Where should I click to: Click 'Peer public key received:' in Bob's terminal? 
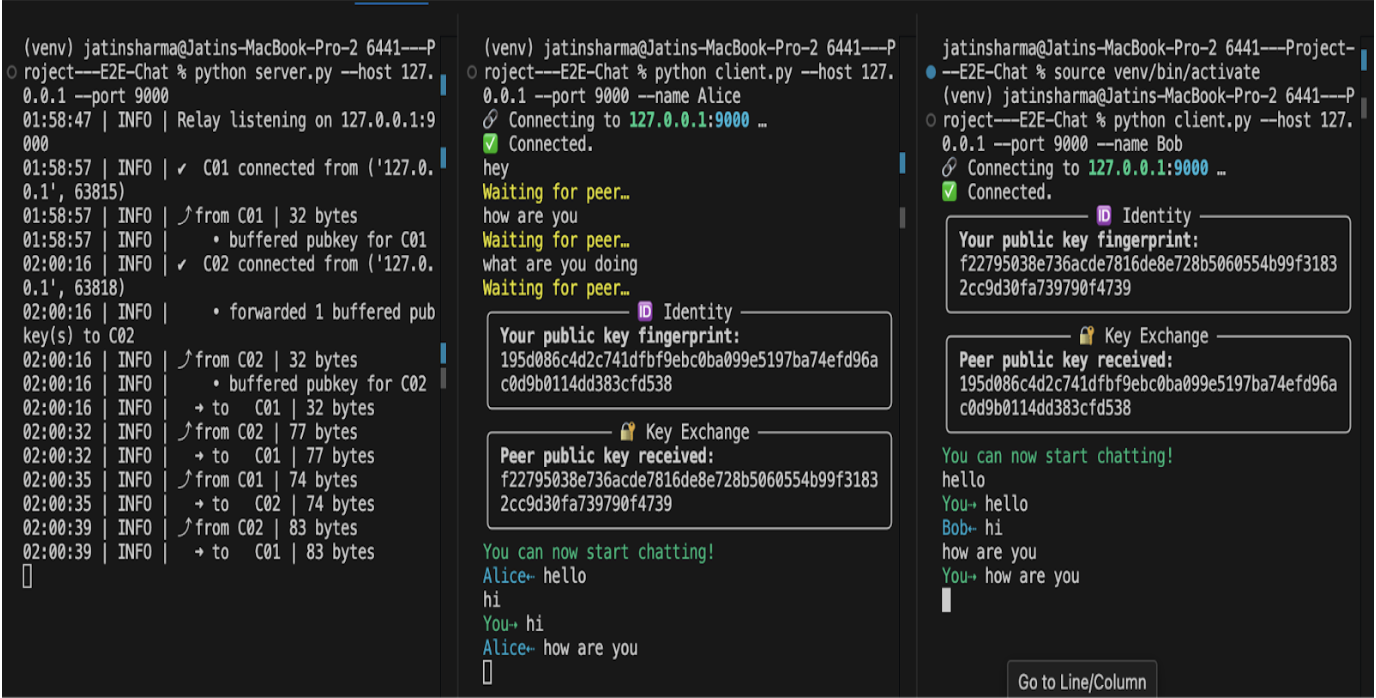pyautogui.click(x=1064, y=360)
